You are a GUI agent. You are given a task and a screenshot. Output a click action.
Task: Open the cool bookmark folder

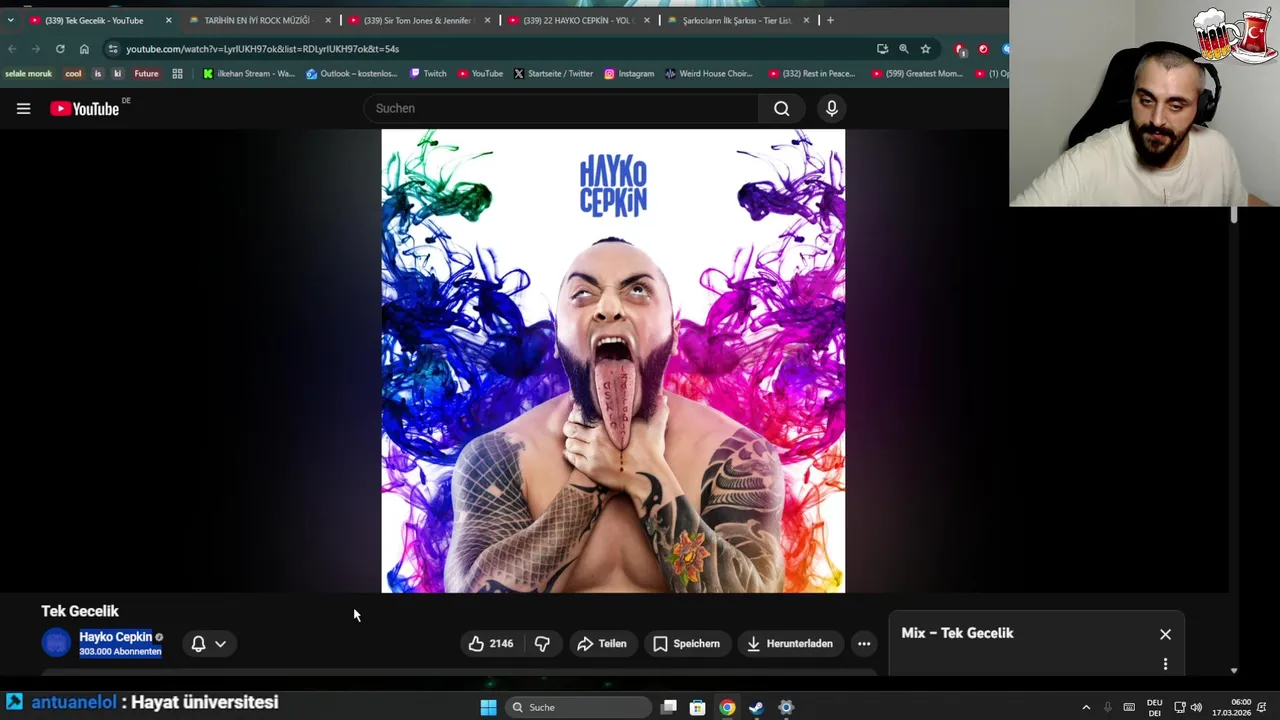click(73, 74)
